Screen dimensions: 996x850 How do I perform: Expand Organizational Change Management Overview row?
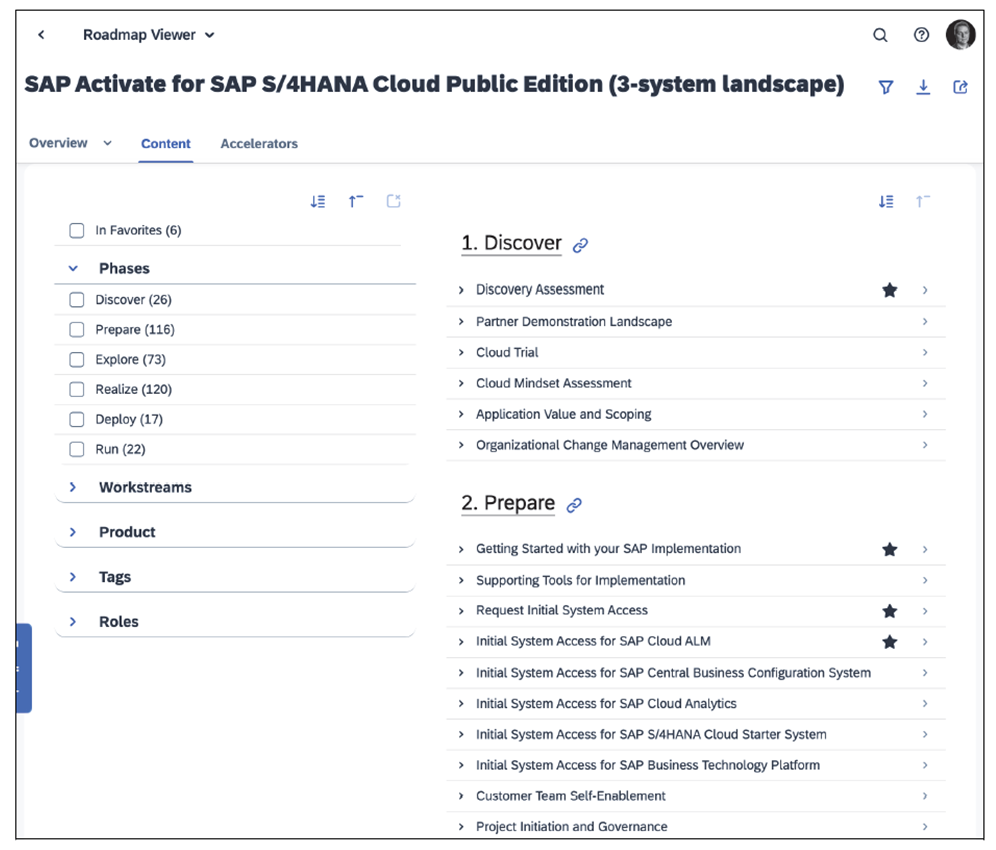coord(461,445)
